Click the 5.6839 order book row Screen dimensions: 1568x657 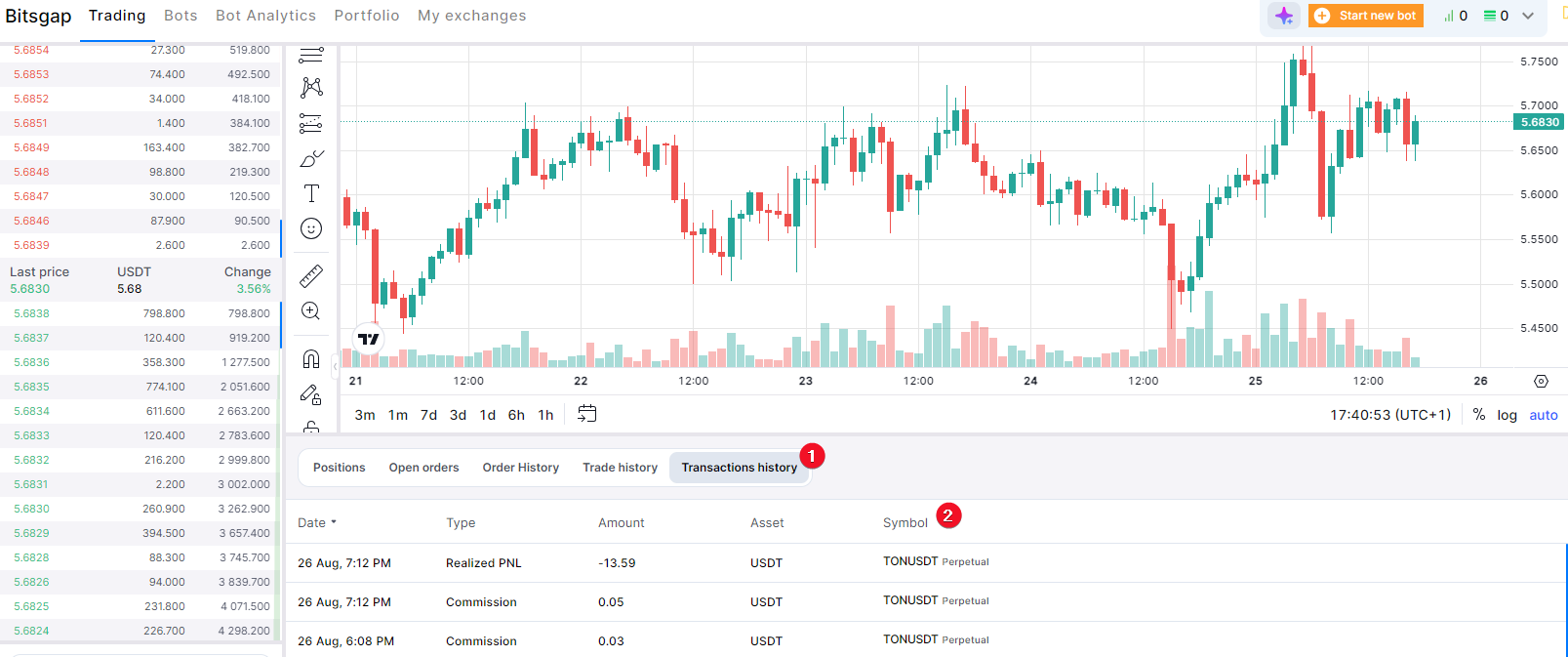pyautogui.click(x=141, y=245)
